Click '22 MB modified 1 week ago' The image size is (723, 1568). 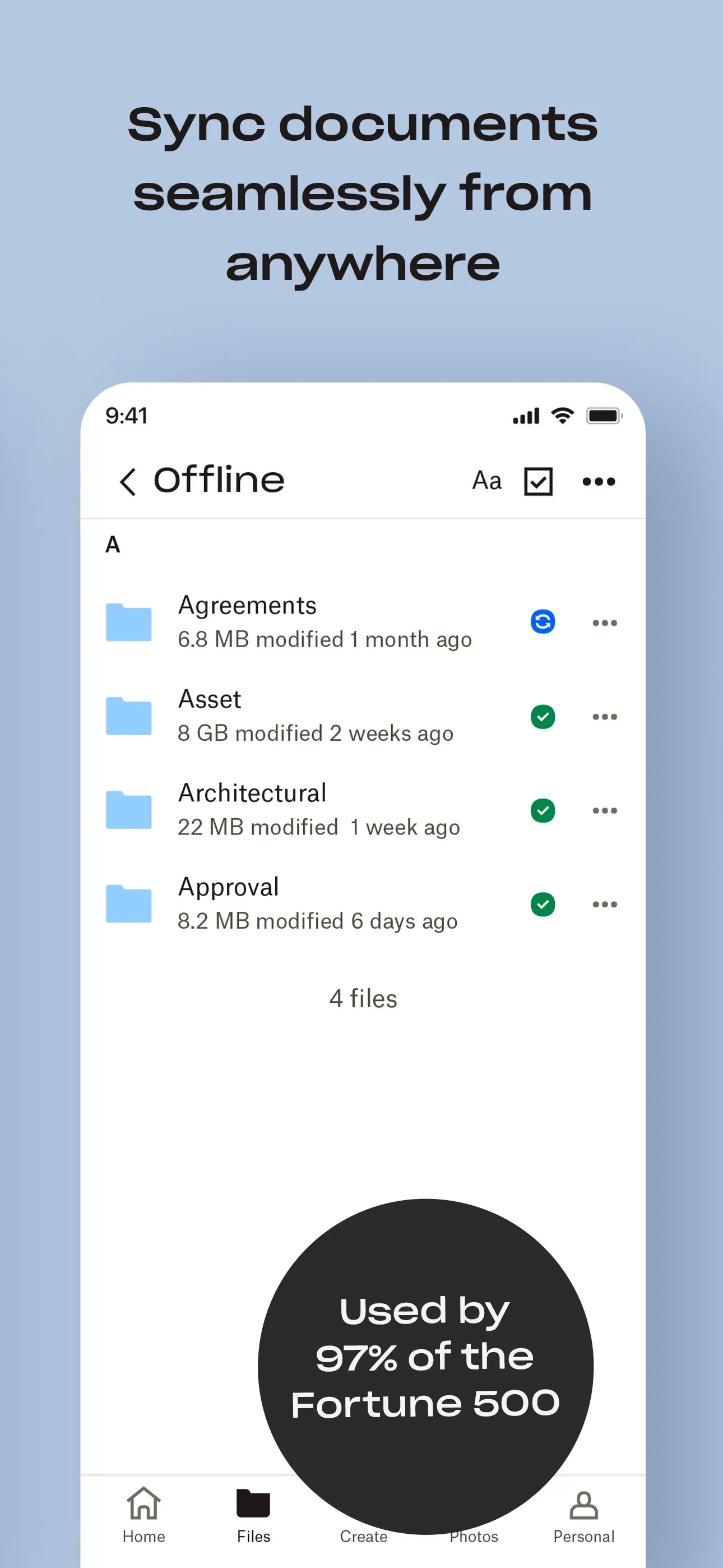318,827
